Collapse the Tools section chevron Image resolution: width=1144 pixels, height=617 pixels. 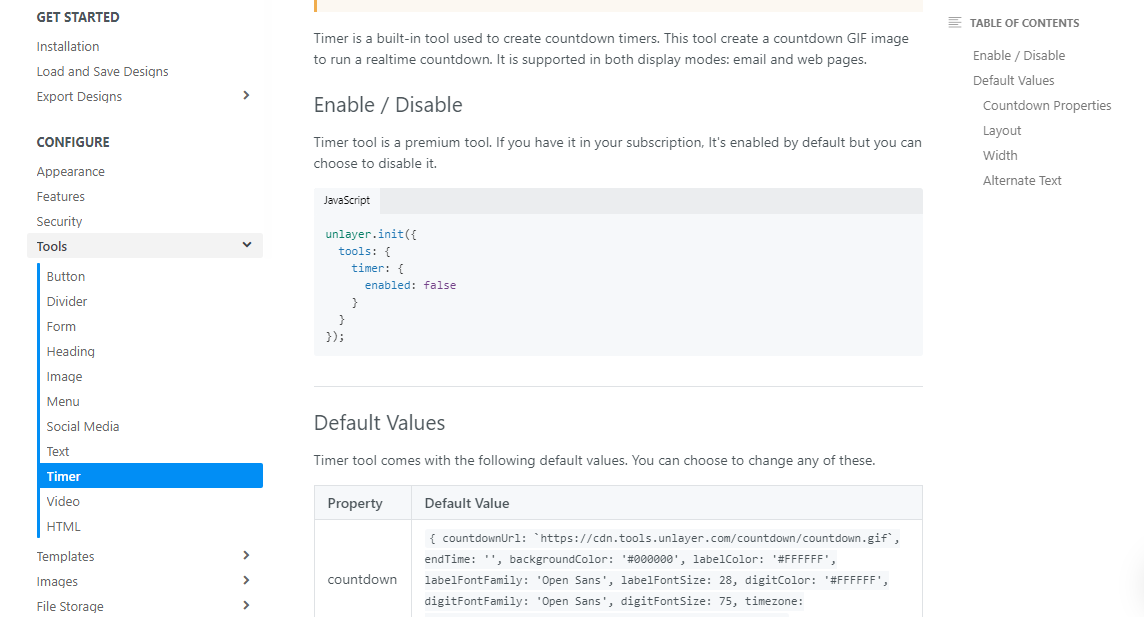click(x=247, y=245)
